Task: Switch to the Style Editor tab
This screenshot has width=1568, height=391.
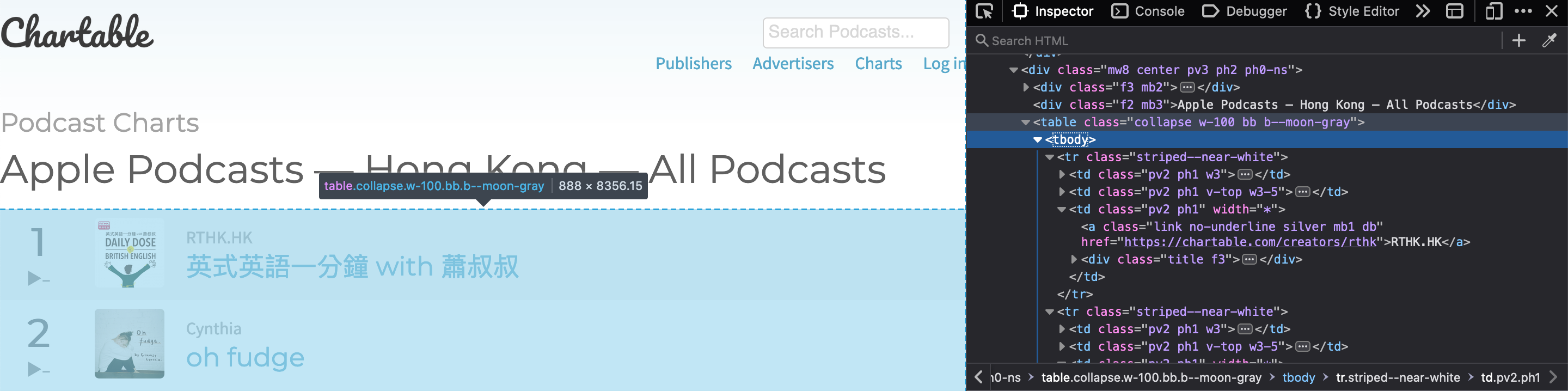Action: [1352, 11]
